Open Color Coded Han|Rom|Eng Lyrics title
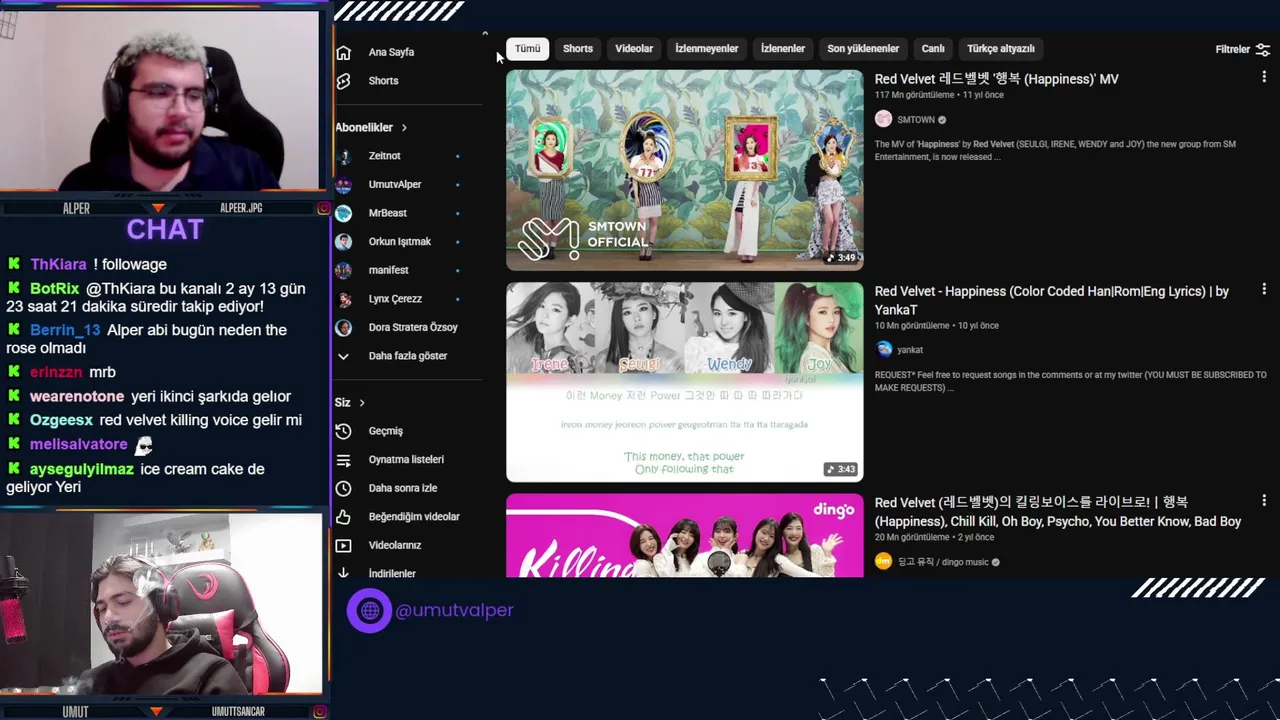The width and height of the screenshot is (1280, 720). pos(1052,300)
